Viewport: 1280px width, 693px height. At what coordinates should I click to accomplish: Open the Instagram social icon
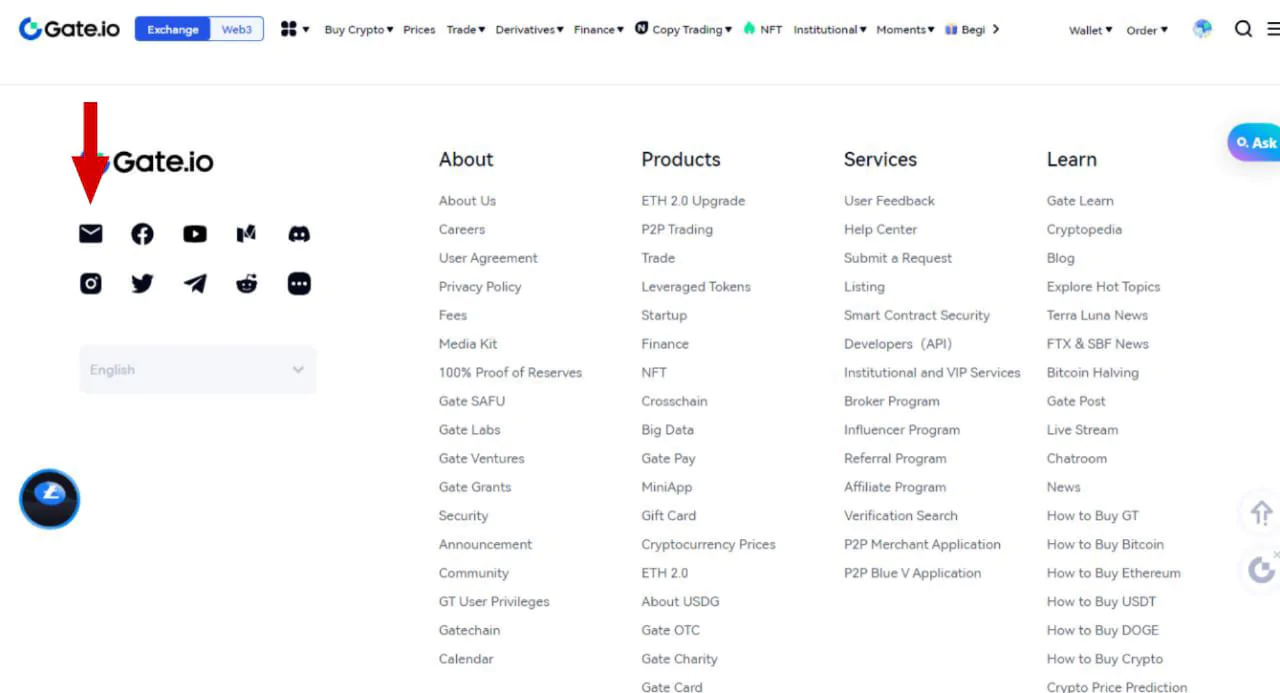point(91,284)
